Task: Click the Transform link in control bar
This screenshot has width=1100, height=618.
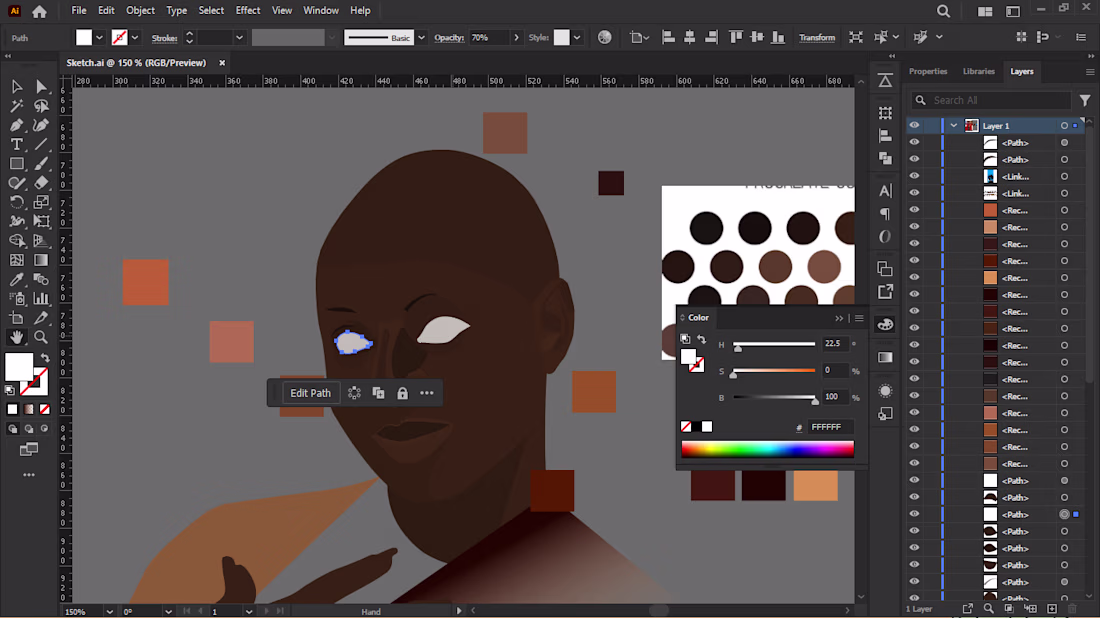Action: [x=817, y=38]
